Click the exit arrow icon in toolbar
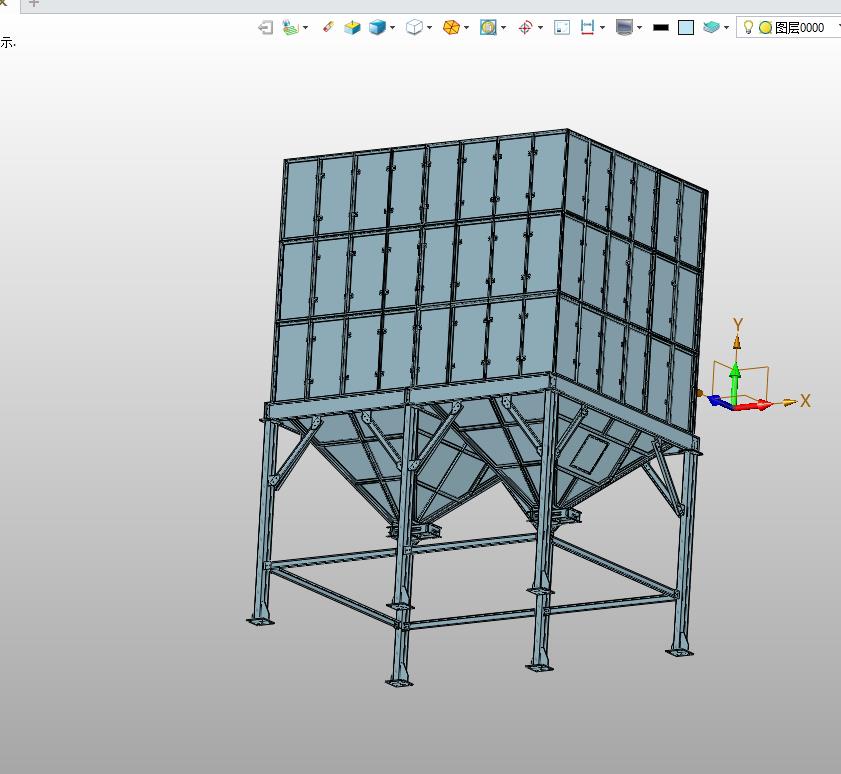Viewport: 841px width, 774px height. pos(265,28)
